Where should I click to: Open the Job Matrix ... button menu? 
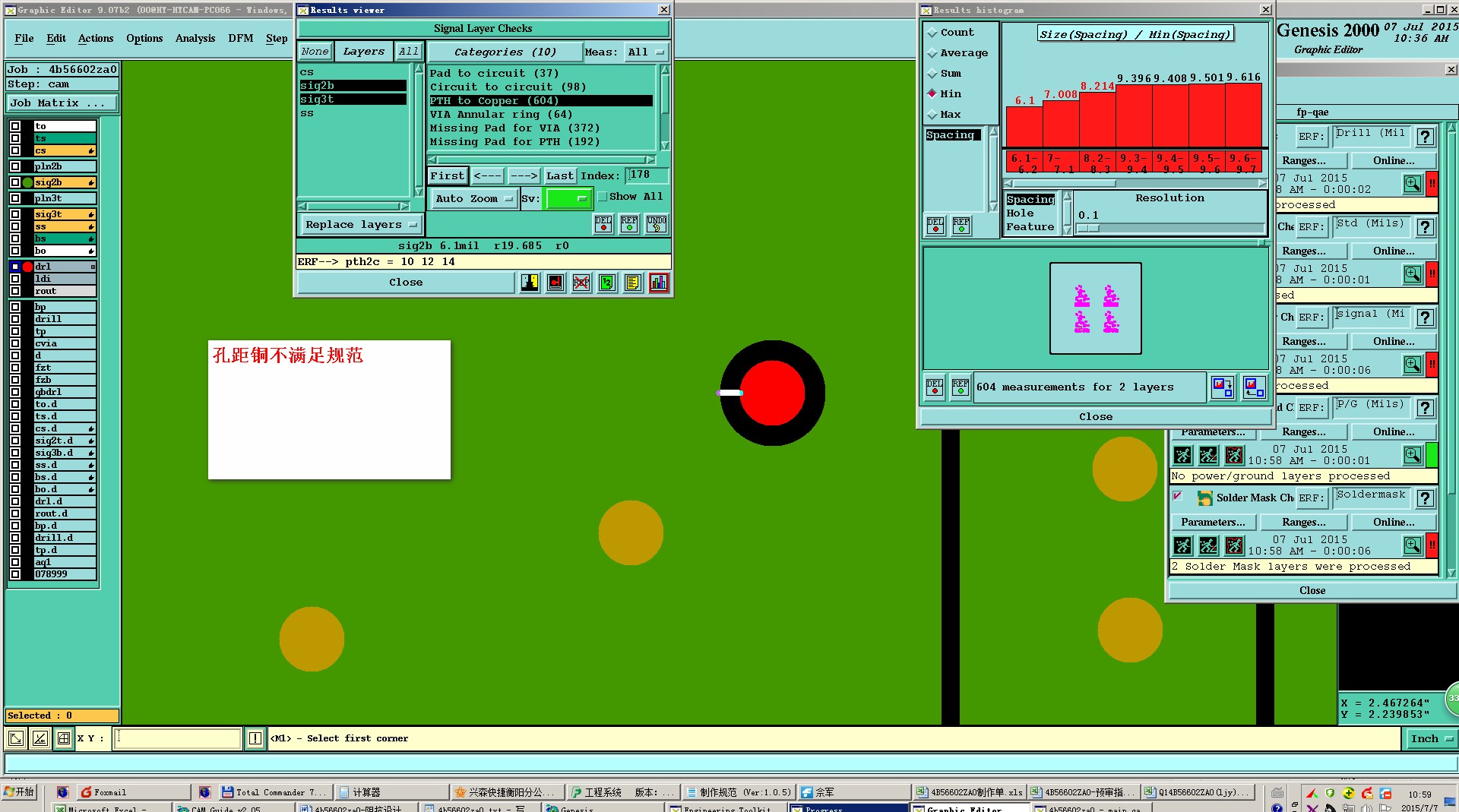coord(63,103)
